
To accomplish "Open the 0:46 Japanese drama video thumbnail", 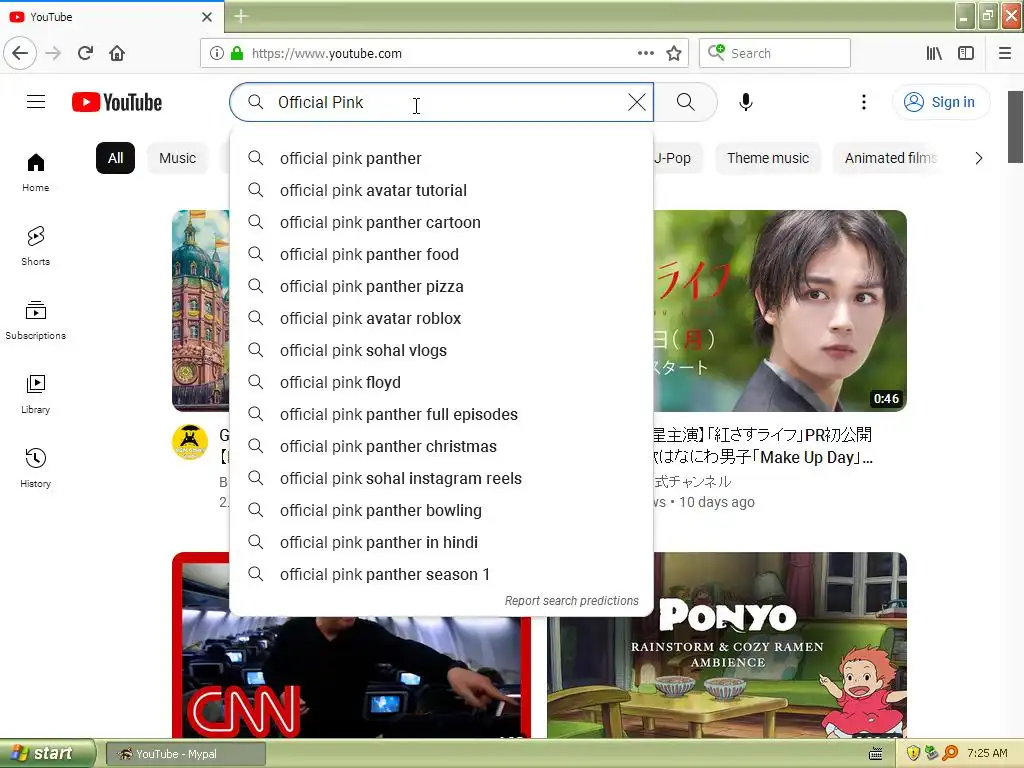I will tap(780, 310).
